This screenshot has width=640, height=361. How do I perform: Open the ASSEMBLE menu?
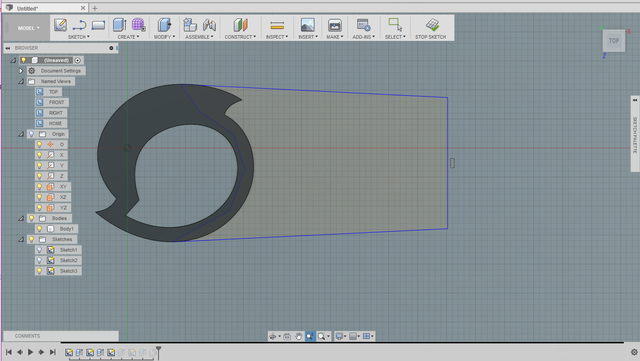[x=199, y=37]
